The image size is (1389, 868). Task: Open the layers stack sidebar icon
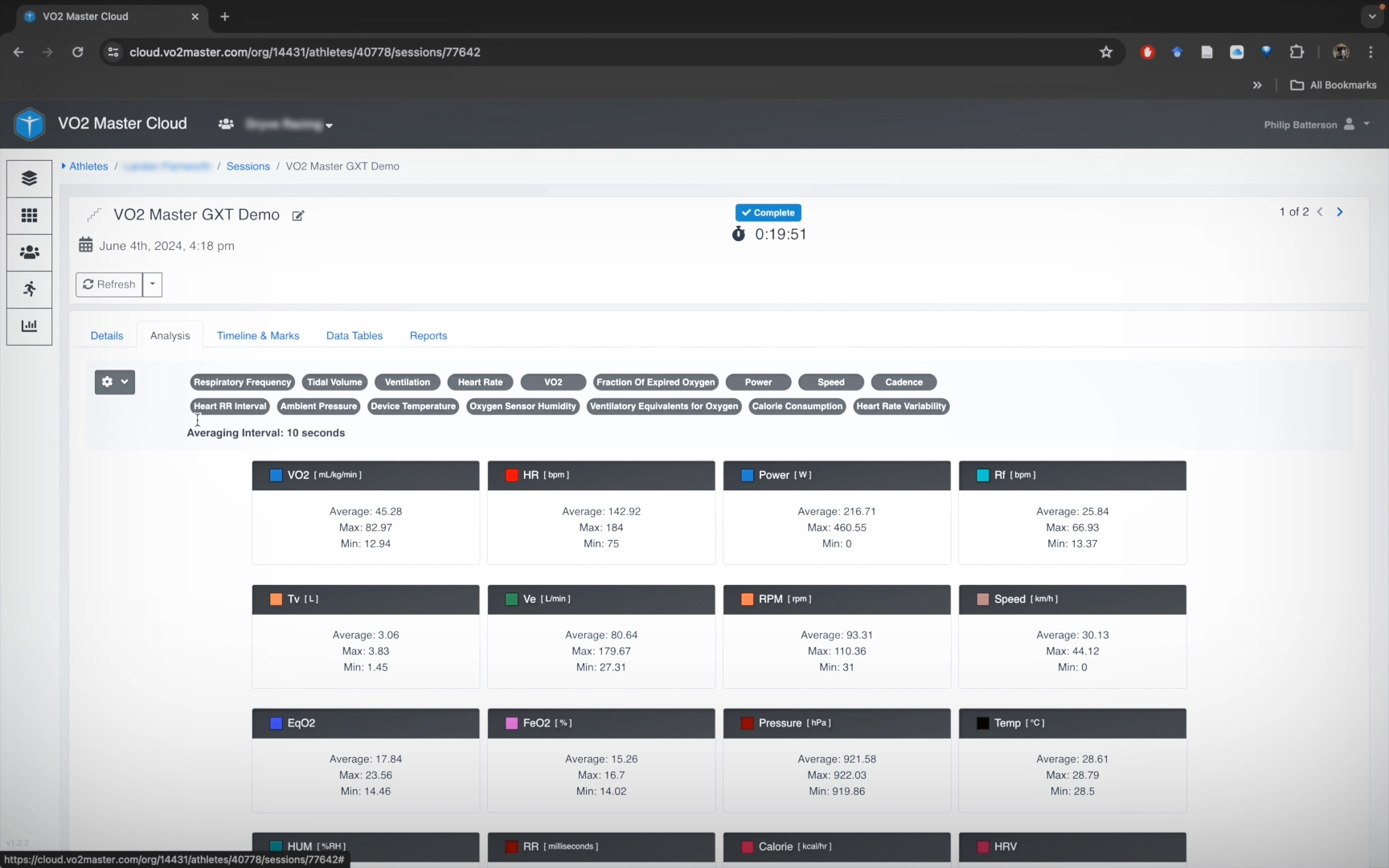(x=30, y=178)
